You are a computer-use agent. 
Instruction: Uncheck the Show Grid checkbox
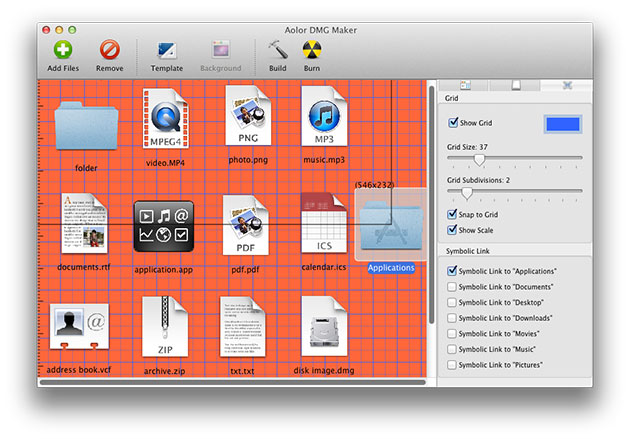(x=453, y=123)
